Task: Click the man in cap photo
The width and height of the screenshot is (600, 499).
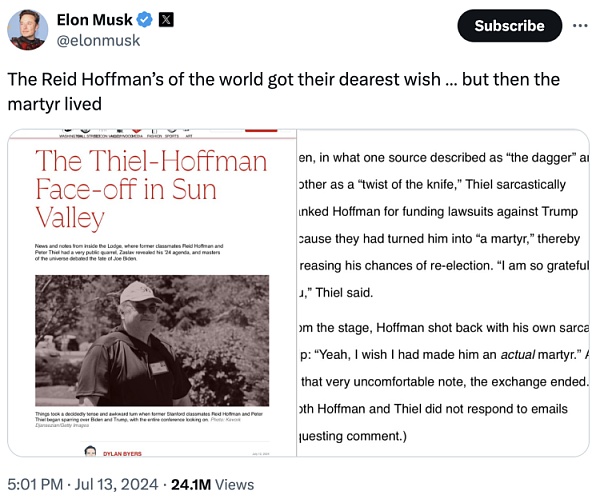Action: coord(152,340)
